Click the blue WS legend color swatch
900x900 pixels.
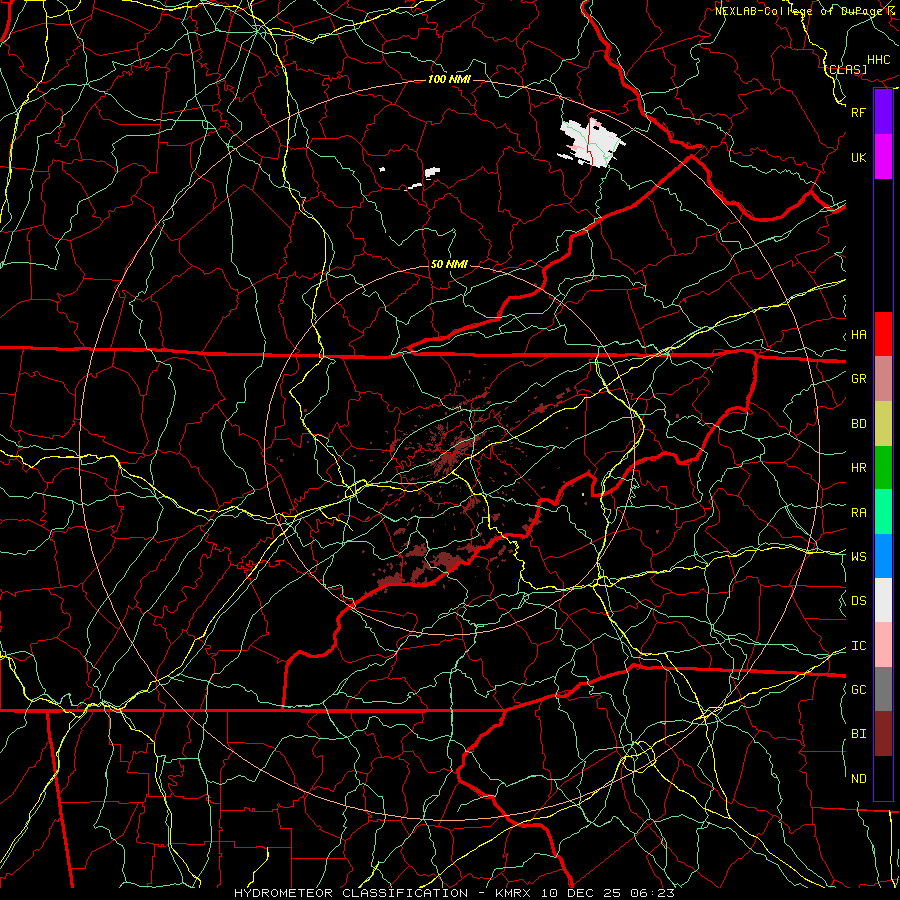pos(883,556)
